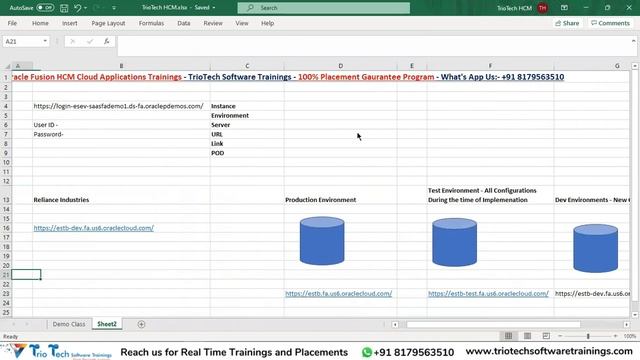The image size is (640, 360).
Task: Open the Review tab
Action: 213,23
